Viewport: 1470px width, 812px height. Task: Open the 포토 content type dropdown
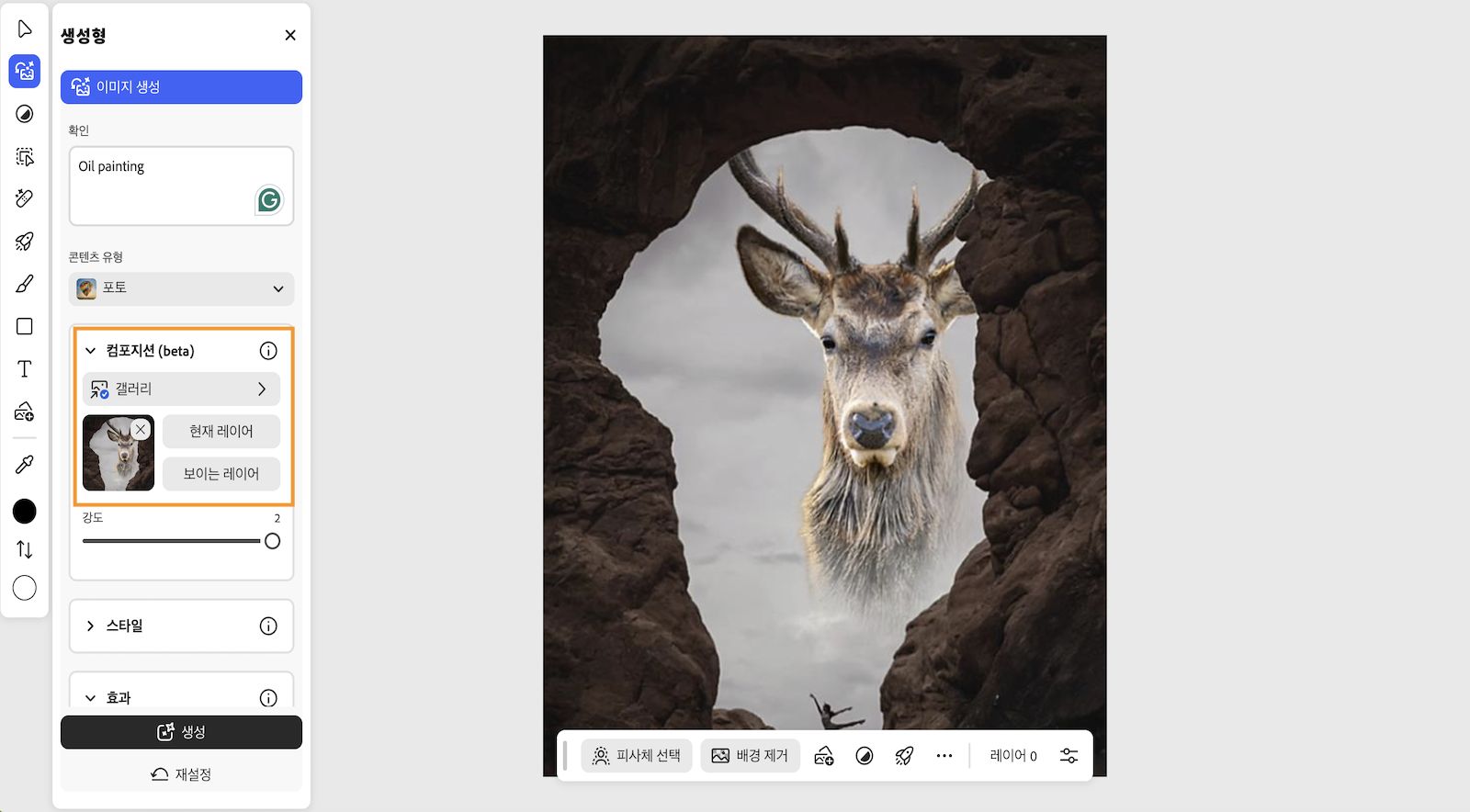(181, 288)
